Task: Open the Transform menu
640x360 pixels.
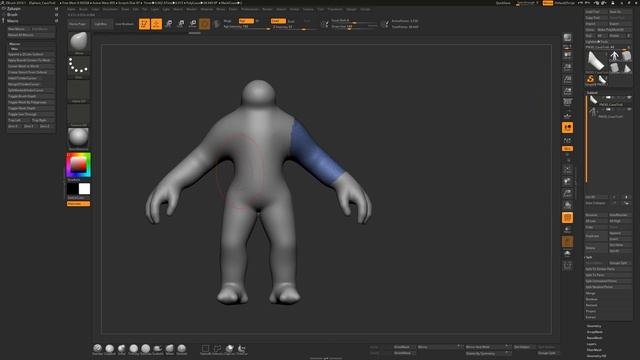Action: click(x=335, y=9)
